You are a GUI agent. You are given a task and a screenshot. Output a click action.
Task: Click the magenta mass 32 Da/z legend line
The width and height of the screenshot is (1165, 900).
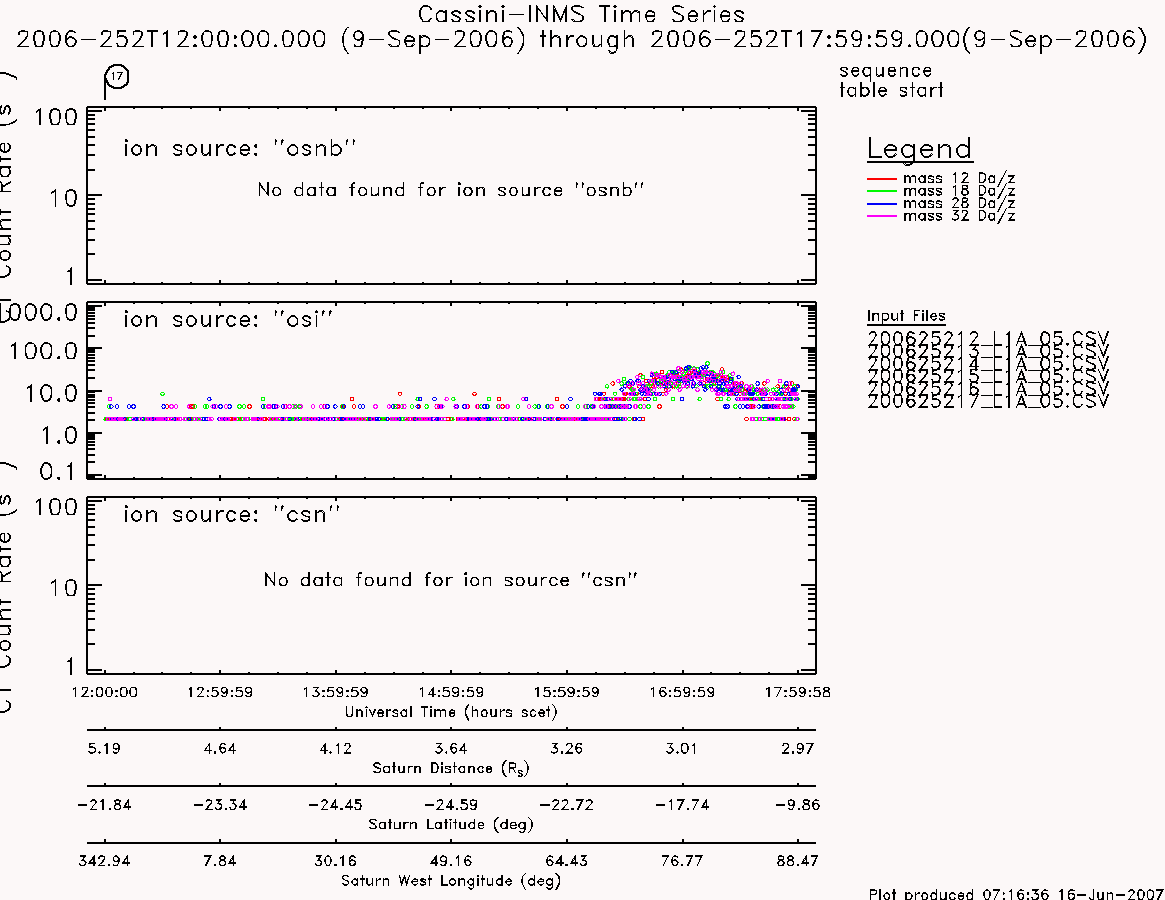(x=882, y=217)
